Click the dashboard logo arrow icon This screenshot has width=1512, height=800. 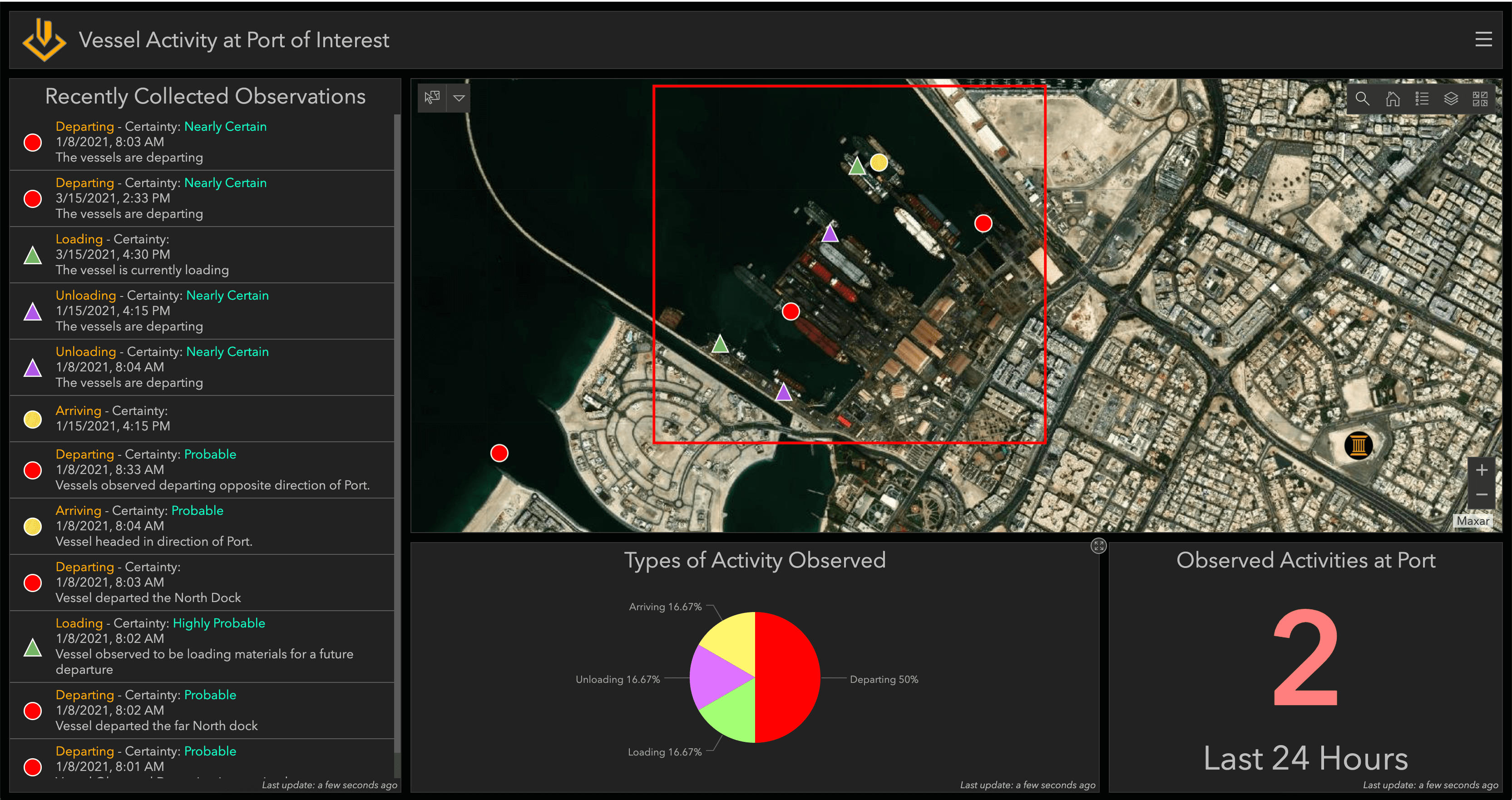44,40
